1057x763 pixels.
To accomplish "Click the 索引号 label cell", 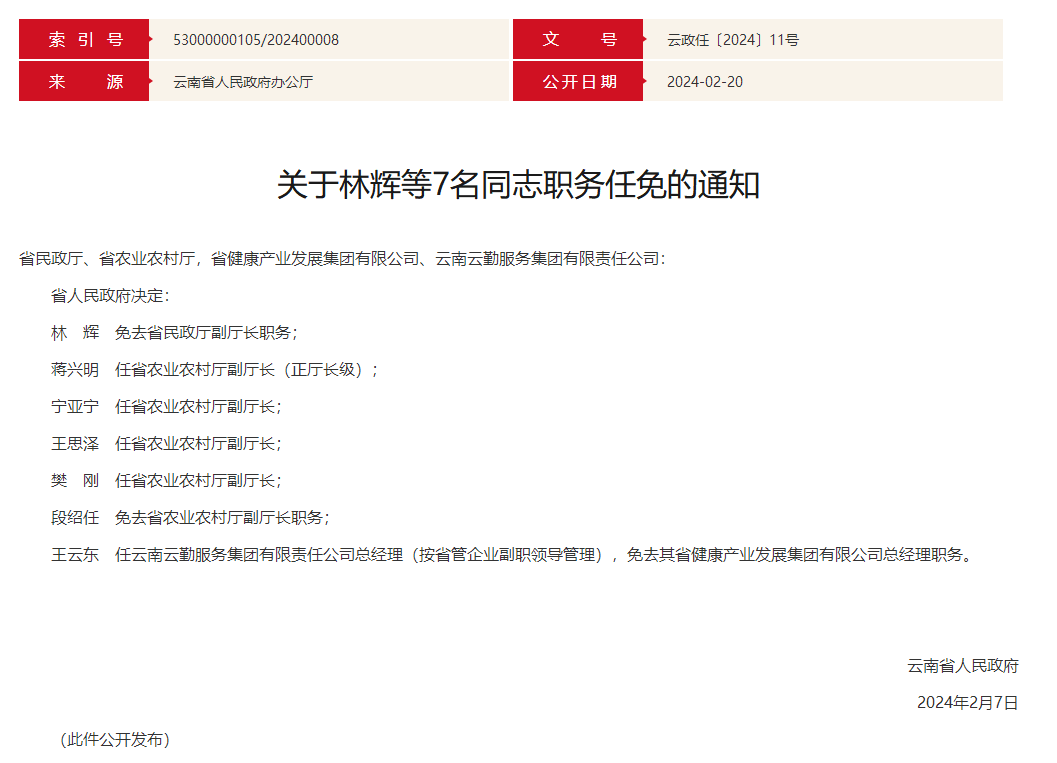I will pyautogui.click(x=84, y=40).
